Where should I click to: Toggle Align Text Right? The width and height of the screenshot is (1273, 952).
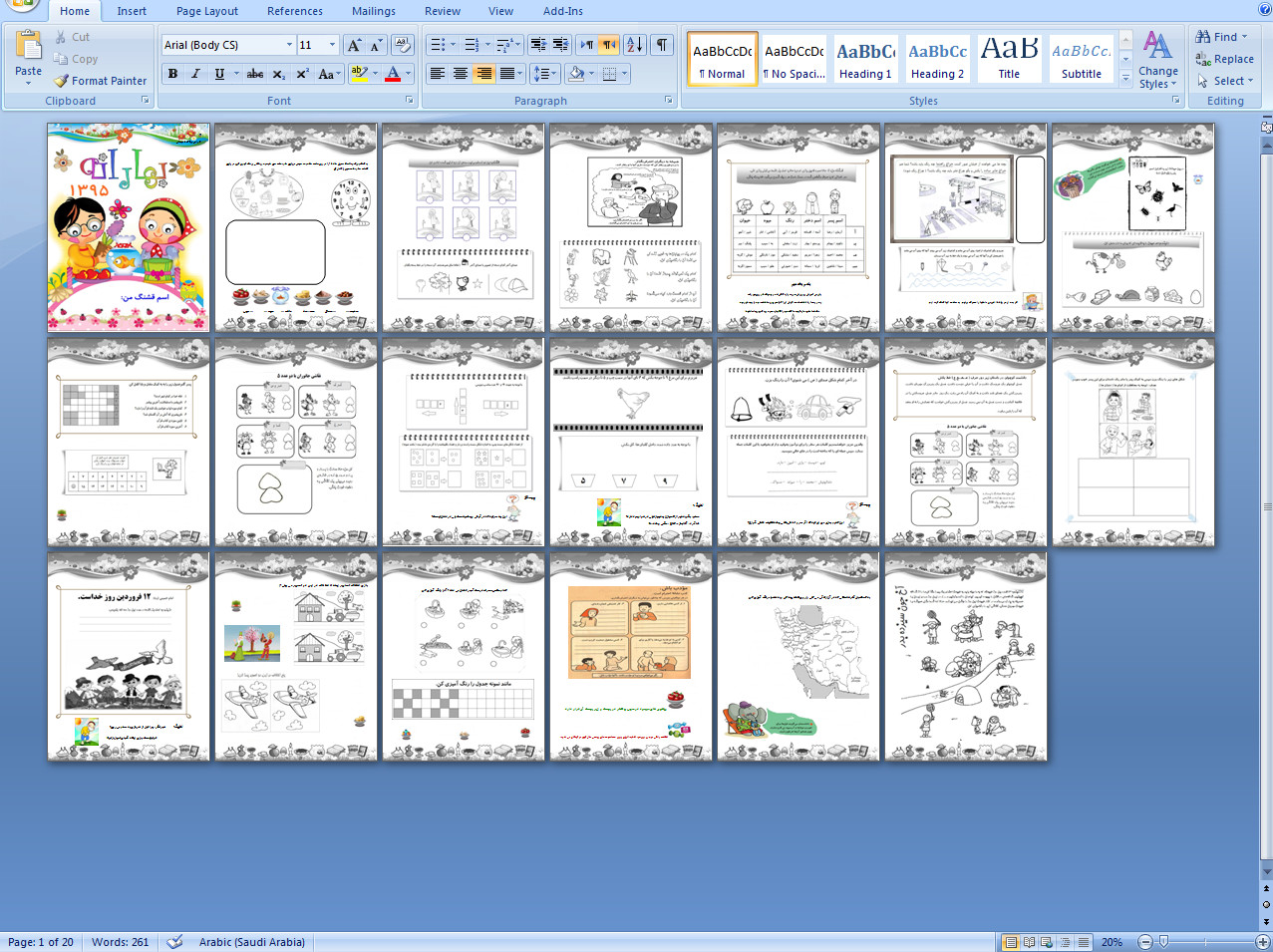point(483,74)
